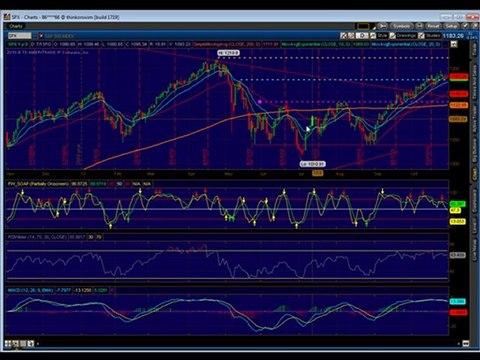Click the checkmark icon right of Setup

pos(465,26)
